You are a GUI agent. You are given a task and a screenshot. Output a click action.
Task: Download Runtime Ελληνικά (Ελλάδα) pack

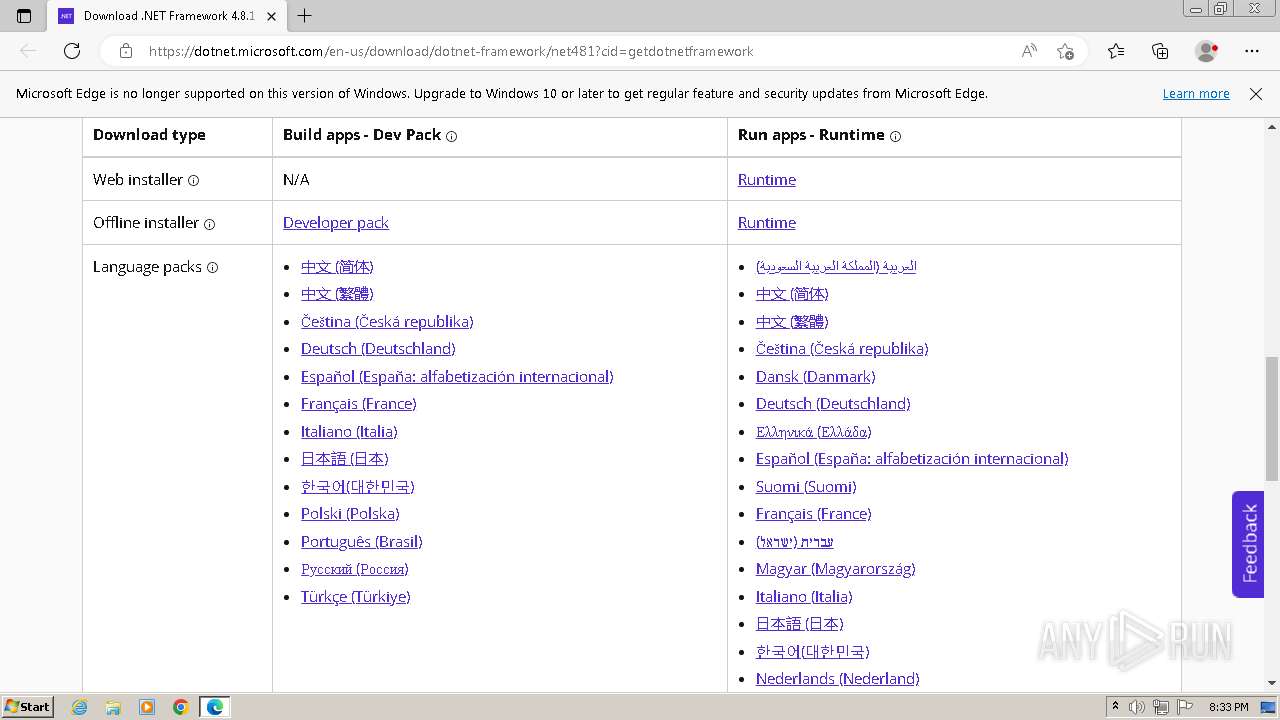[x=814, y=432]
